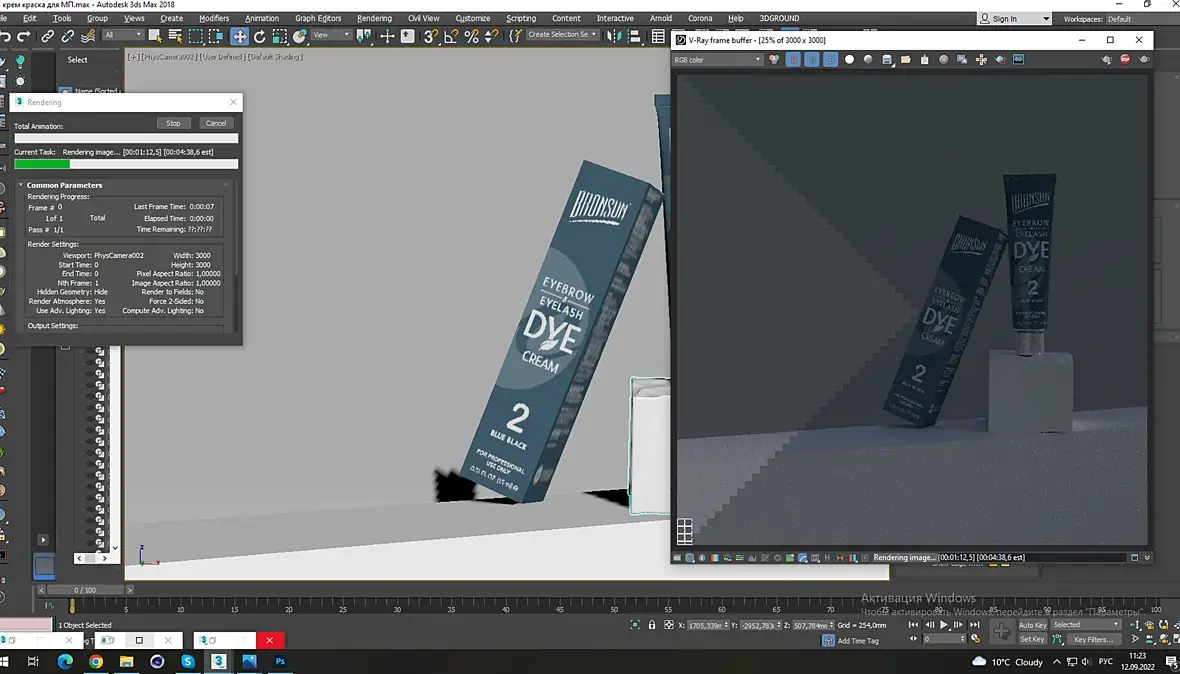This screenshot has height=674, width=1180.
Task: Open Key Filters dialog
Action: [x=1093, y=639]
